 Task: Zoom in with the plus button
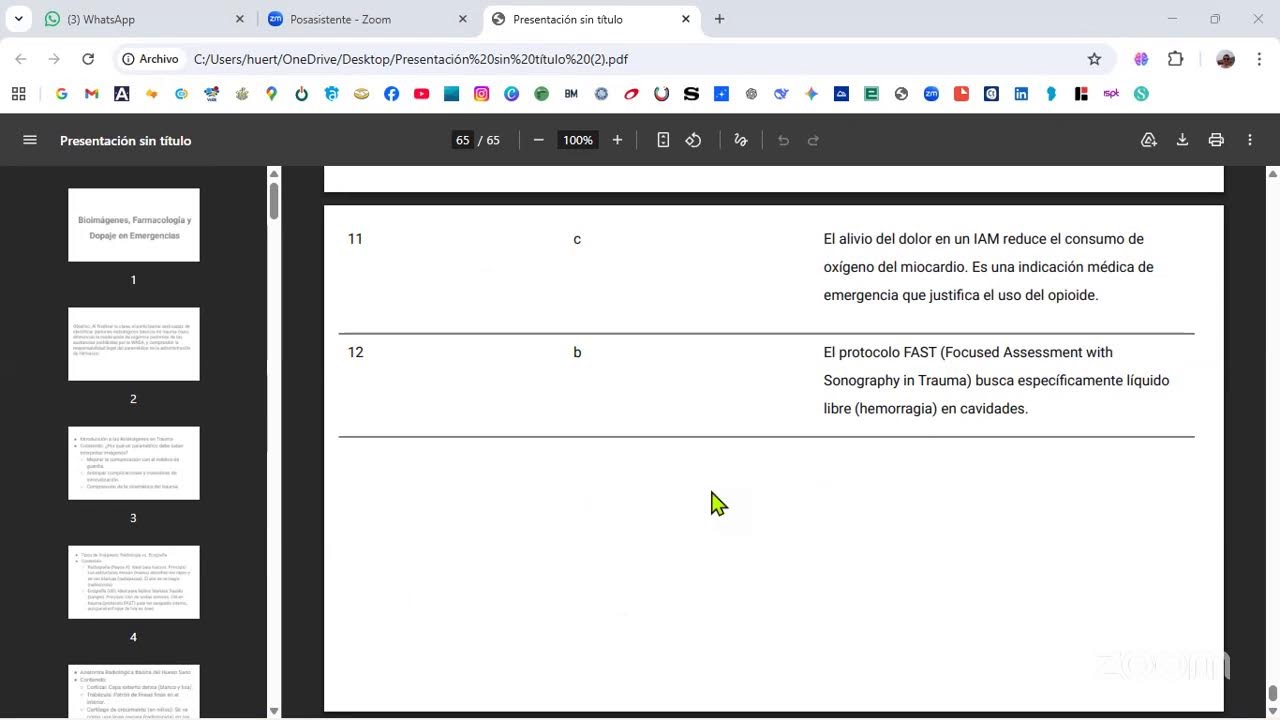(x=617, y=140)
